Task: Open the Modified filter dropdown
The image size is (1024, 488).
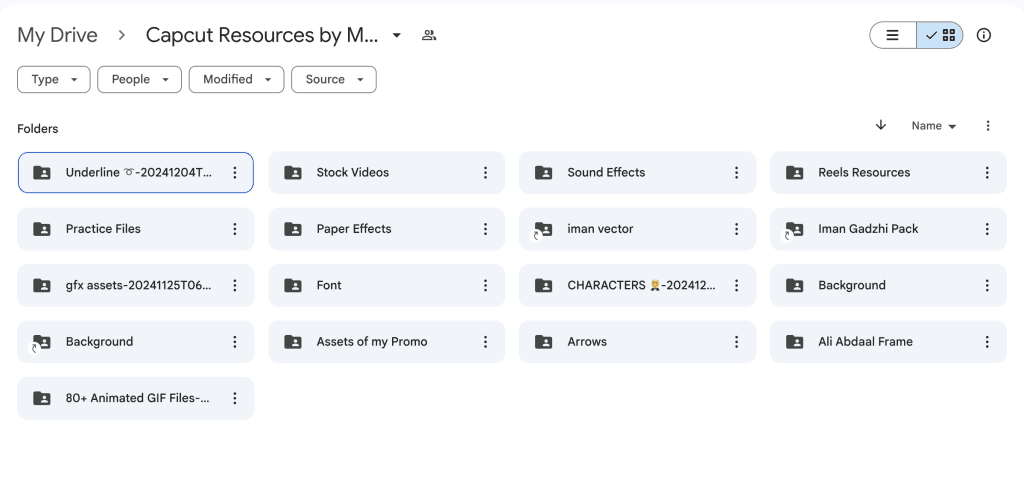Action: point(236,80)
